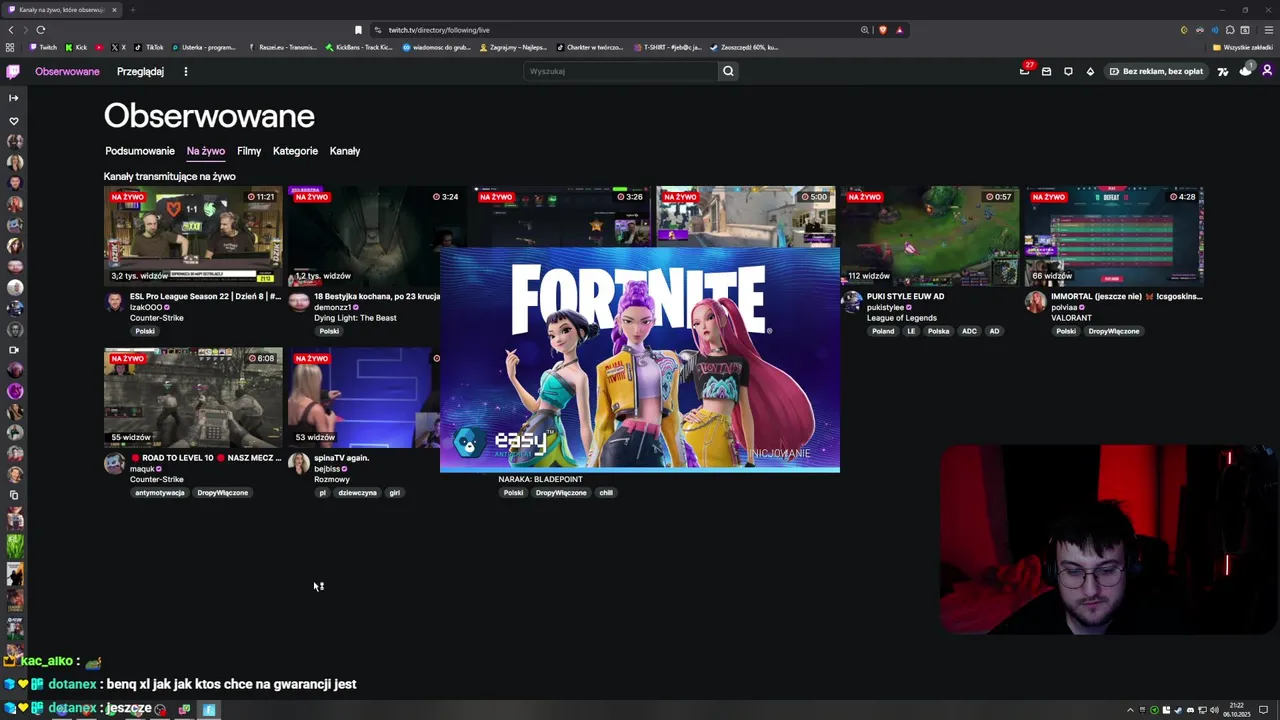This screenshot has height=720, width=1280.
Task: Open notifications inbox with 27 badge
Action: point(1025,71)
